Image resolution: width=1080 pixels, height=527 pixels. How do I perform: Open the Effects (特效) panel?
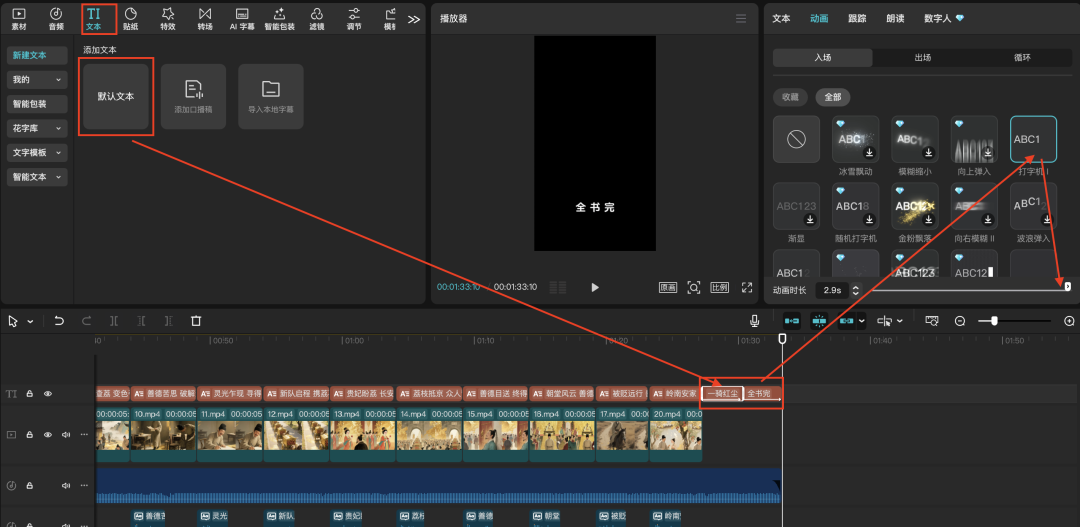168,17
